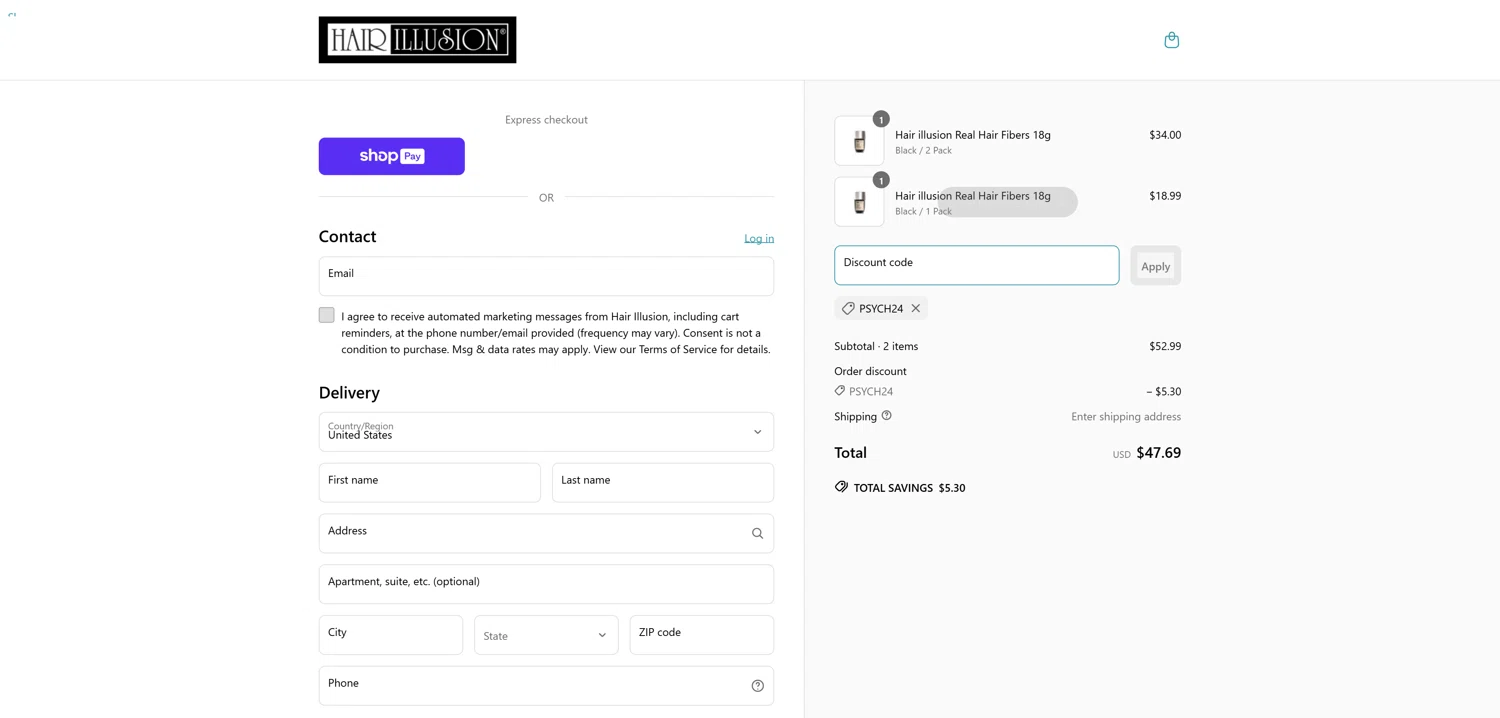
Task: Click the tag icon in PSYCH24 chip
Action: [x=848, y=308]
